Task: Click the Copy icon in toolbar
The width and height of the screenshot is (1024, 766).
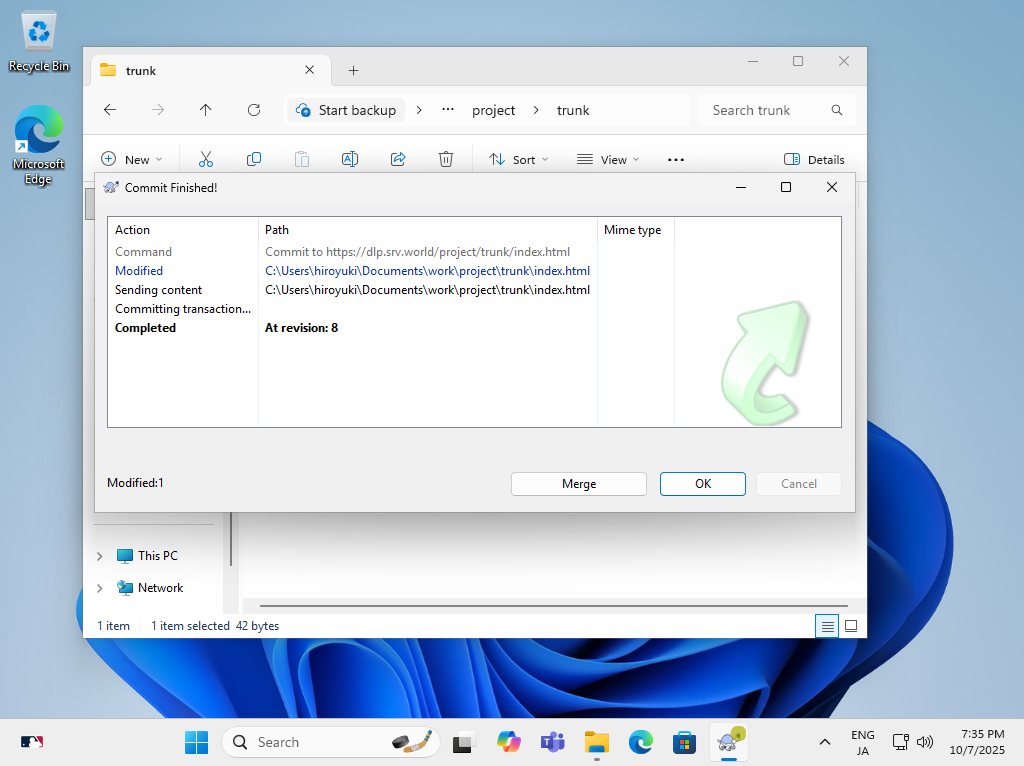Action: point(254,159)
